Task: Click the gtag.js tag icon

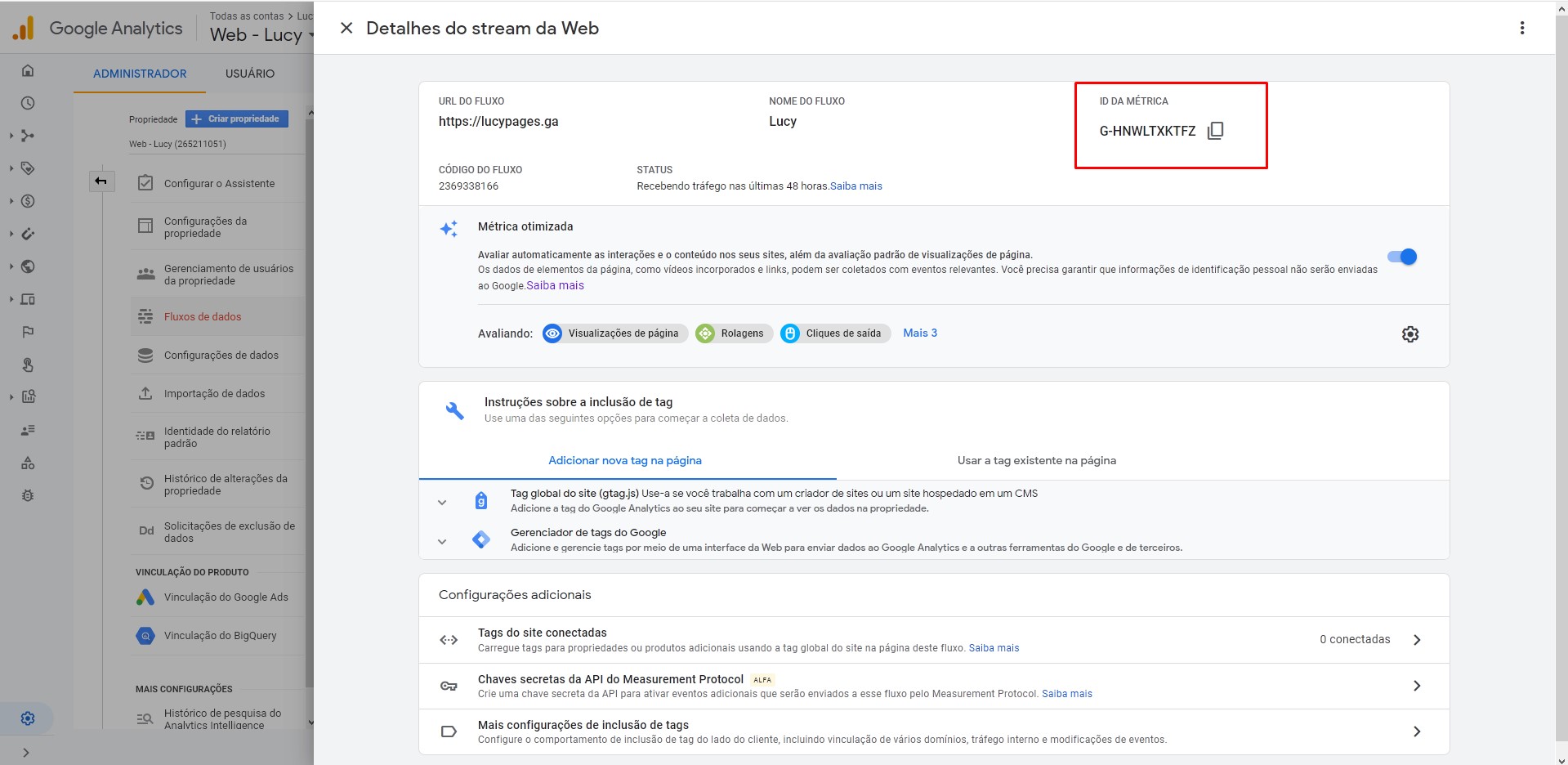Action: click(x=481, y=500)
